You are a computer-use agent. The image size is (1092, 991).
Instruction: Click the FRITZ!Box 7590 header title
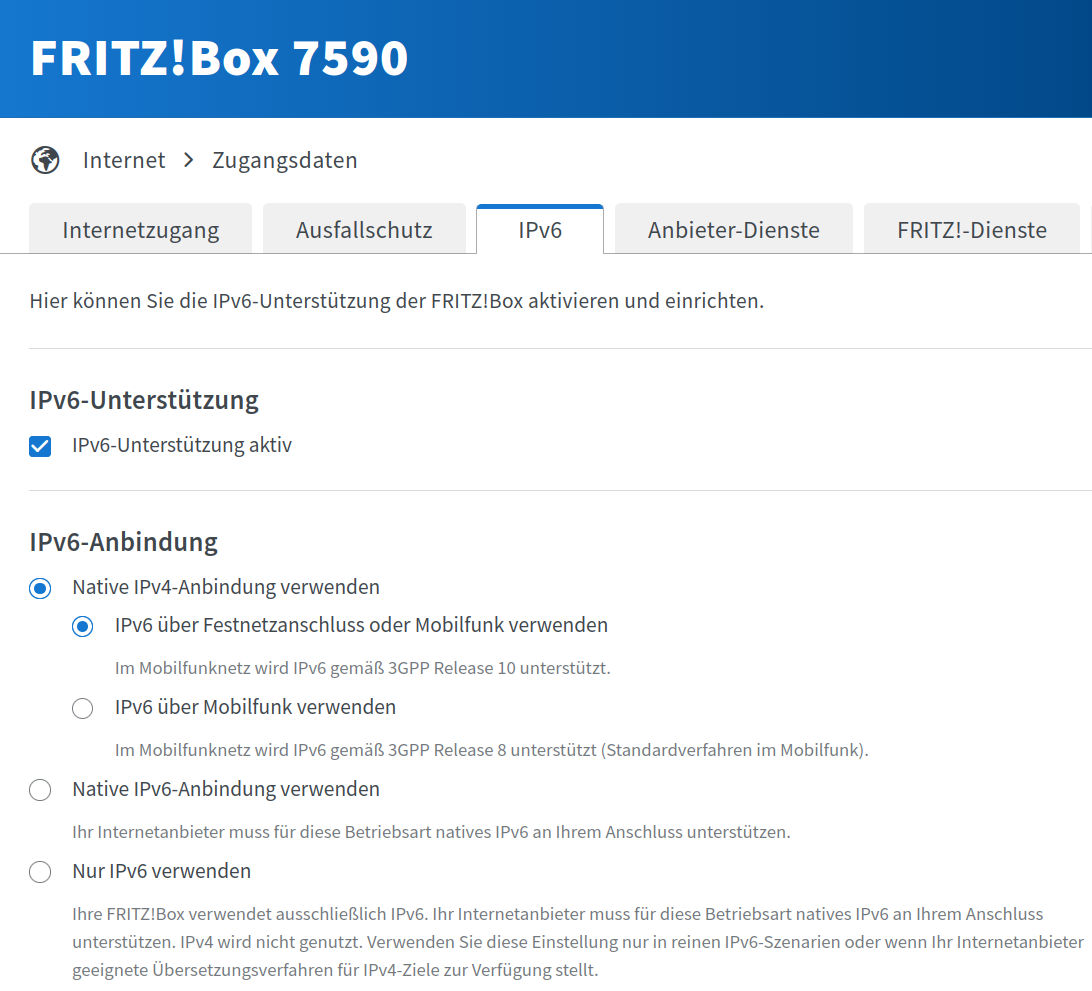point(219,58)
